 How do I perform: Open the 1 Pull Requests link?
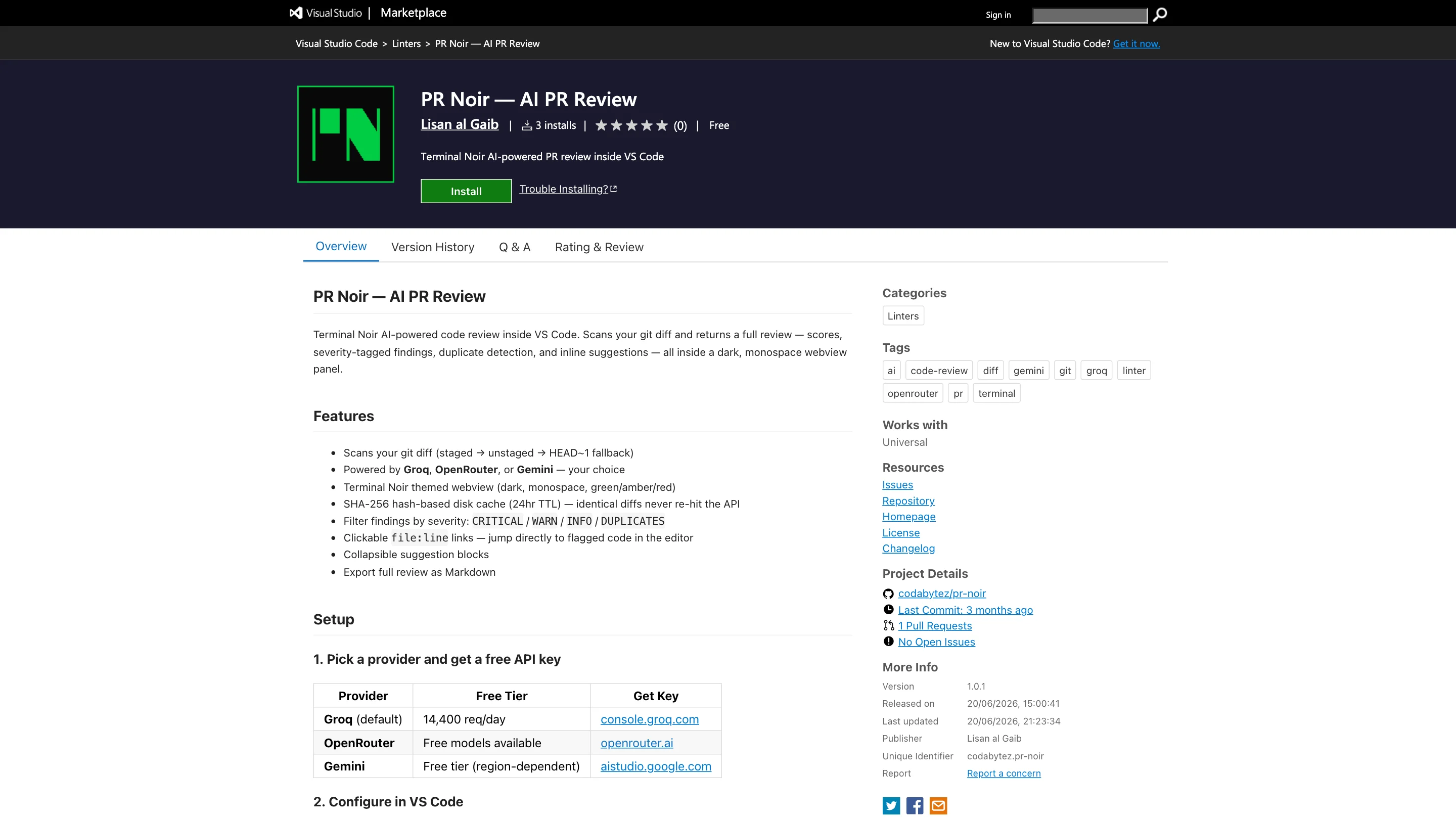(x=935, y=626)
